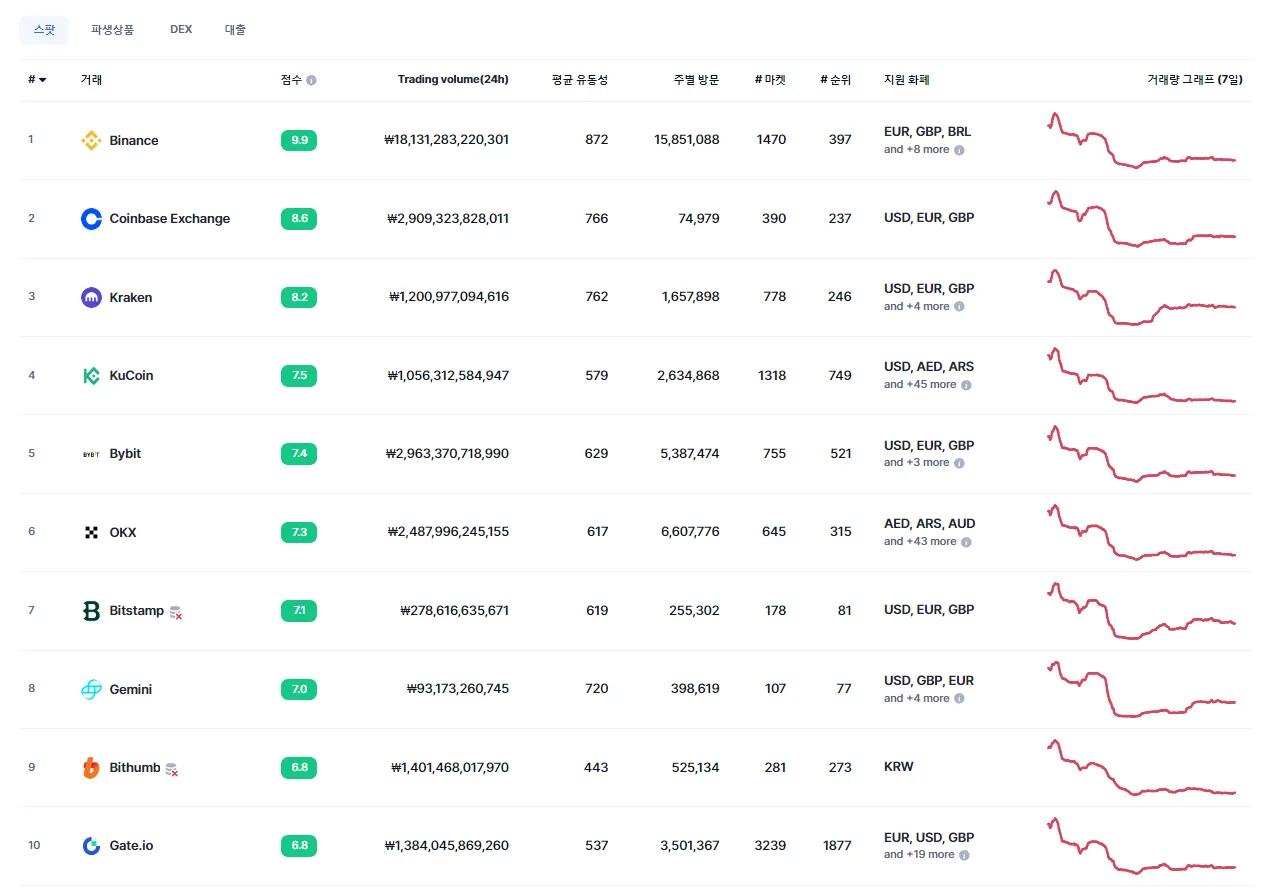This screenshot has width=1268, height=890.
Task: Click the 지원 화폐 column header
Action: (907, 80)
